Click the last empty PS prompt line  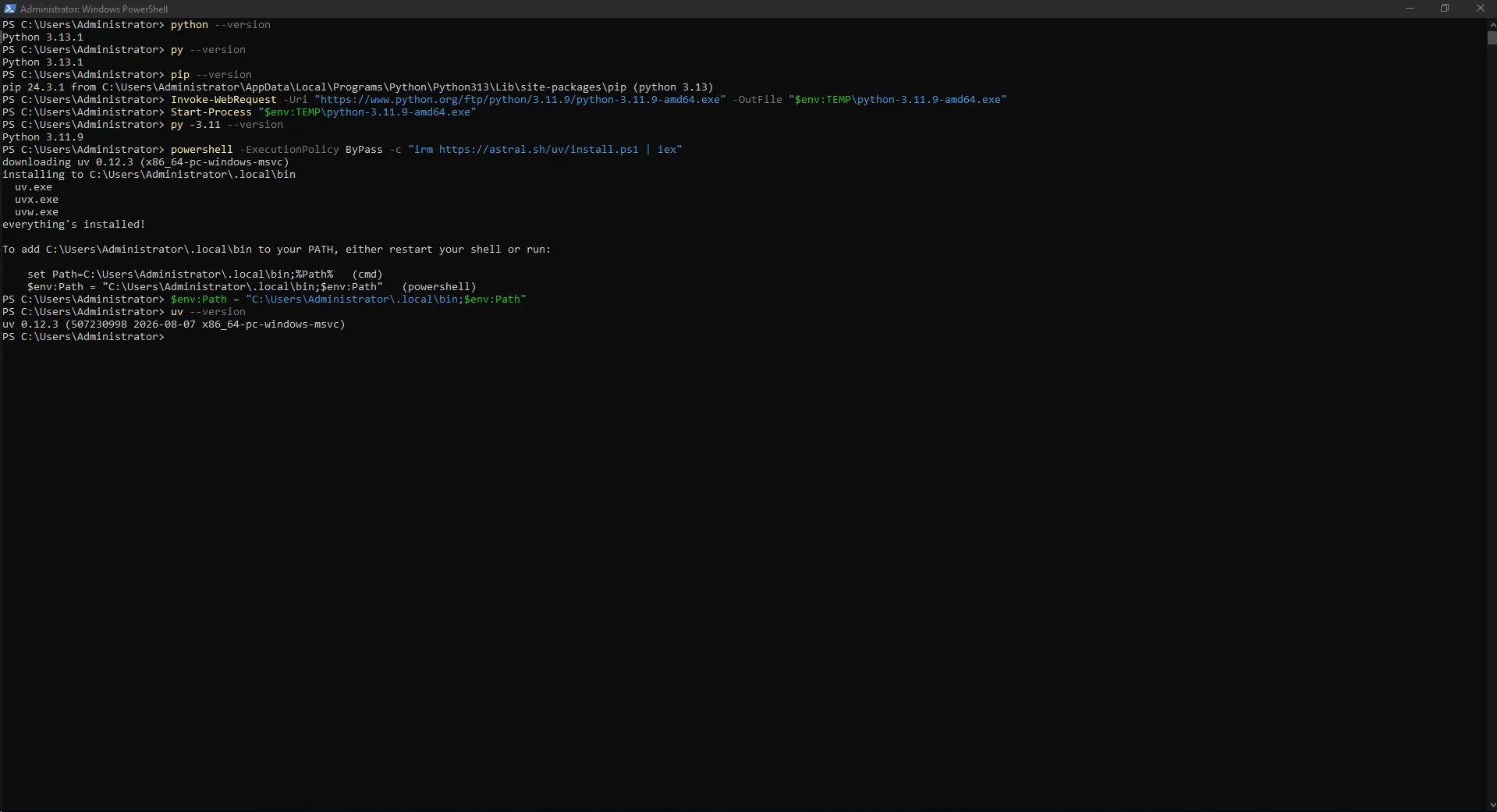click(x=83, y=337)
